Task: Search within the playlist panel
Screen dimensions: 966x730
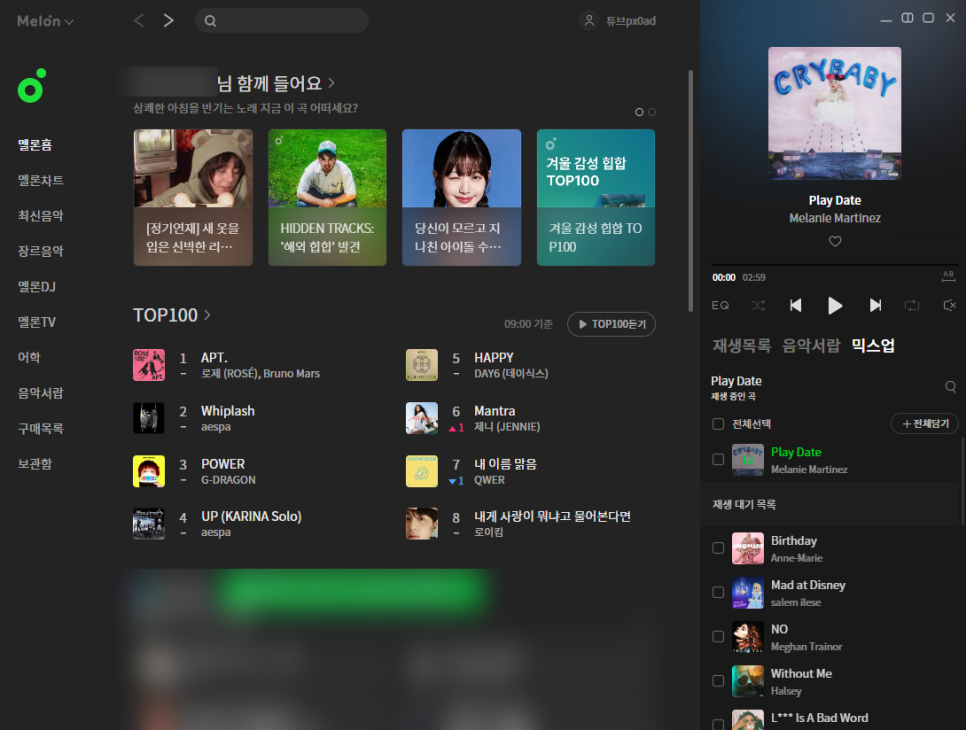Action: tap(951, 387)
